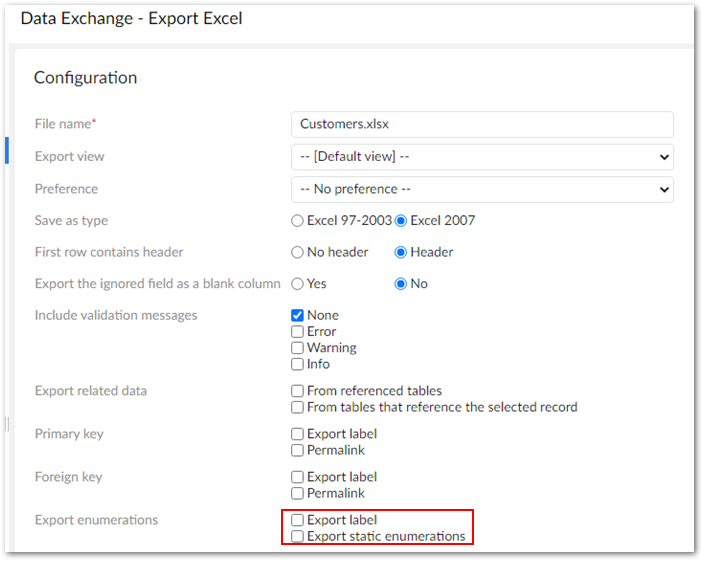Enable Export label for enumerations
Viewport: 703px width, 561px height.
(x=298, y=520)
